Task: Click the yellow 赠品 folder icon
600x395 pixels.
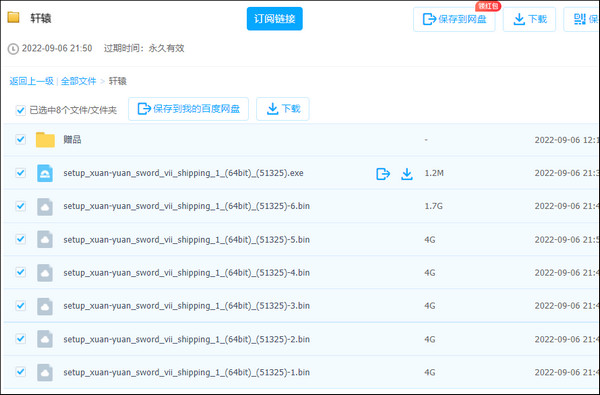Action: point(45,140)
